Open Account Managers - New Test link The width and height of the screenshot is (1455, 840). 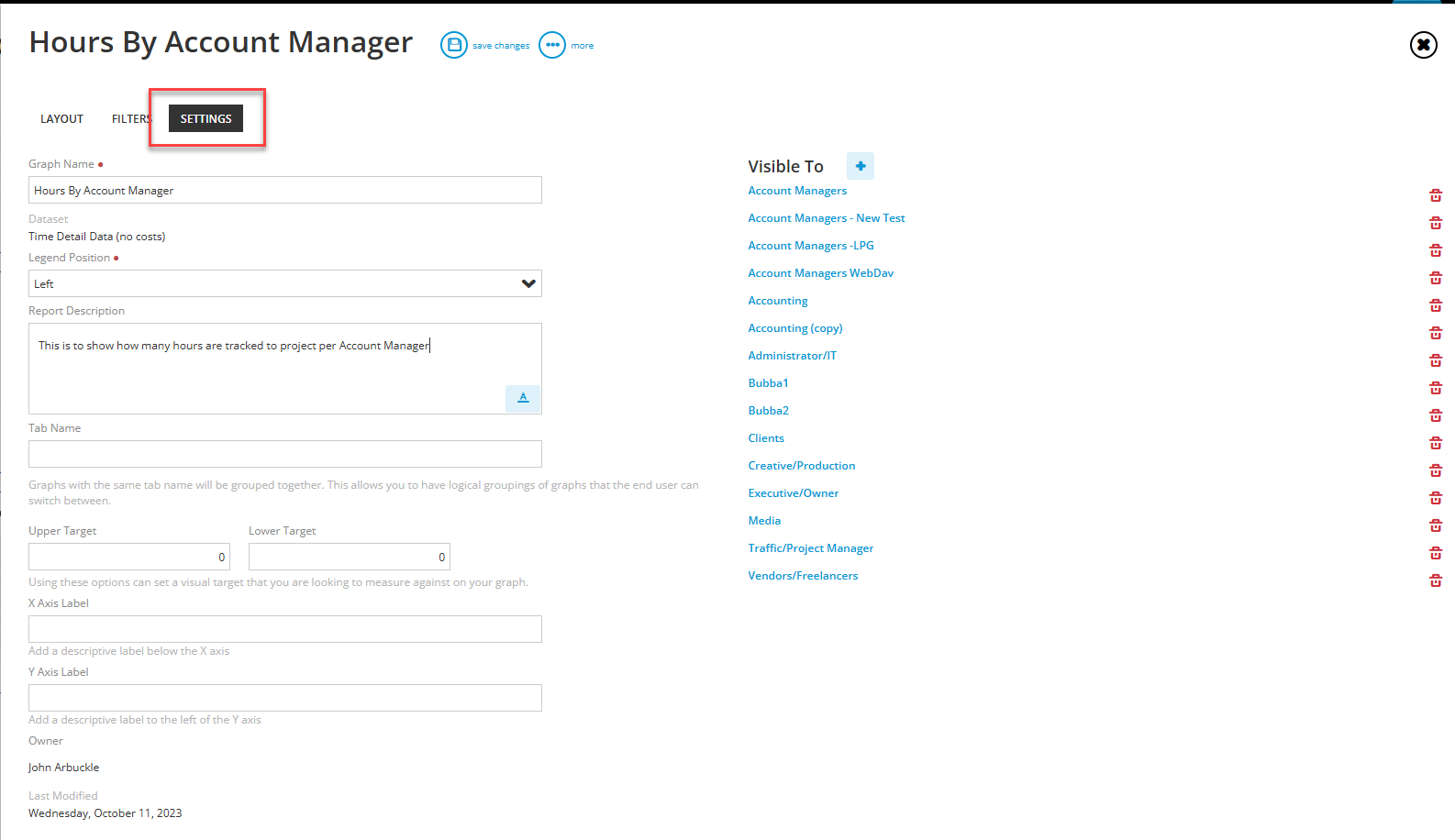pyautogui.click(x=827, y=218)
